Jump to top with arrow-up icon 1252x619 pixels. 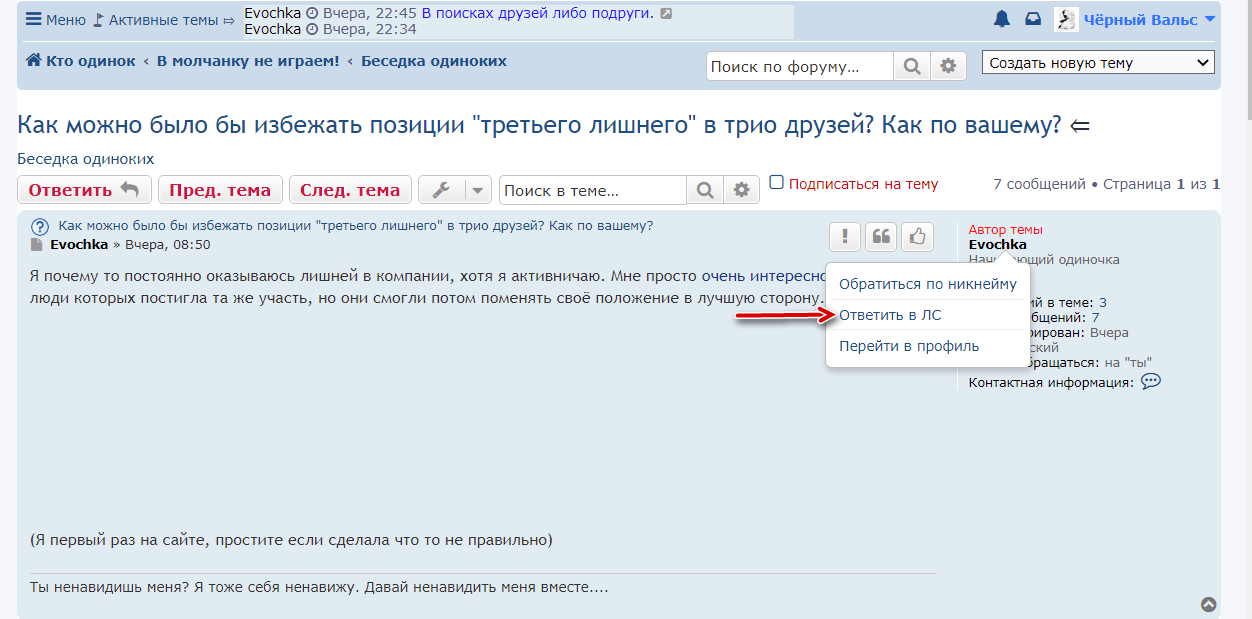pos(1209,604)
